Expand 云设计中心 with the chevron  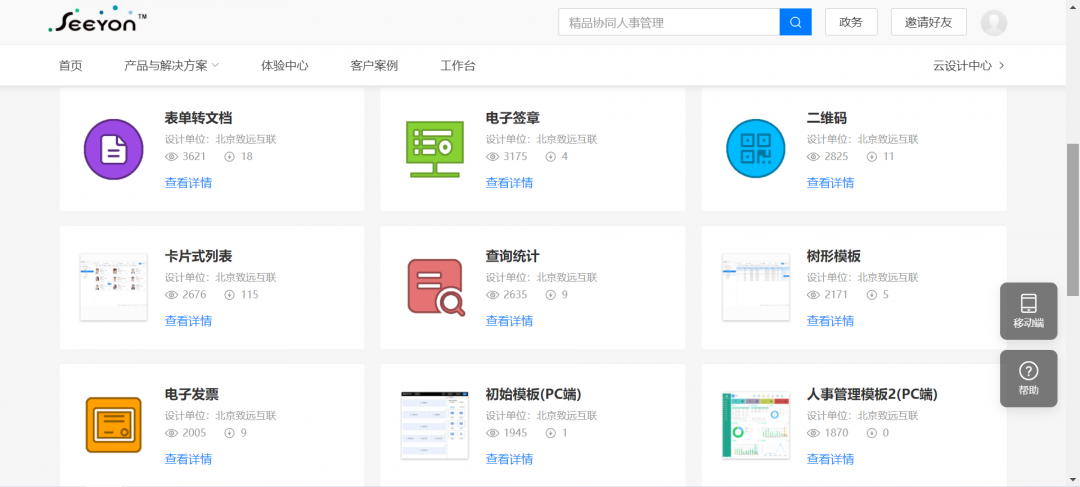pyautogui.click(x=968, y=66)
